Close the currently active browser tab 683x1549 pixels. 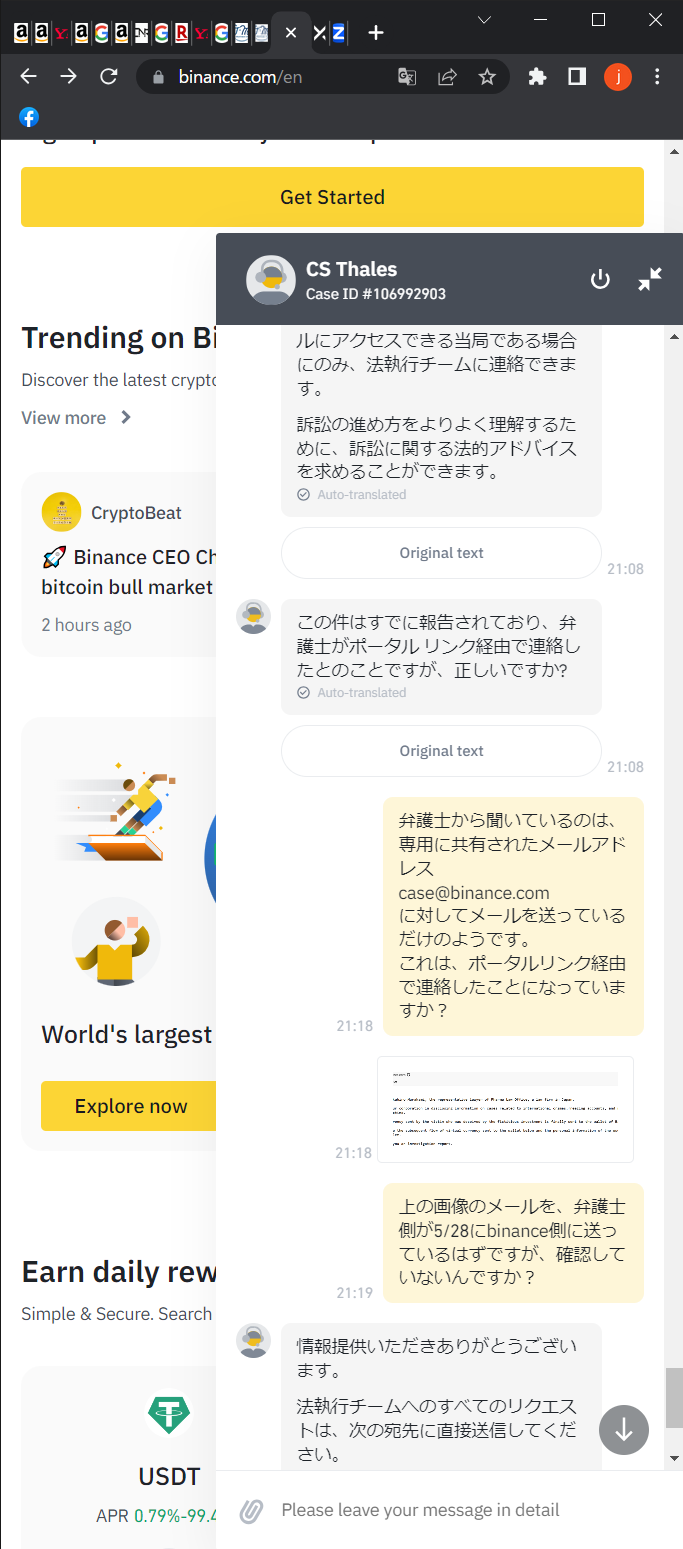point(291,33)
